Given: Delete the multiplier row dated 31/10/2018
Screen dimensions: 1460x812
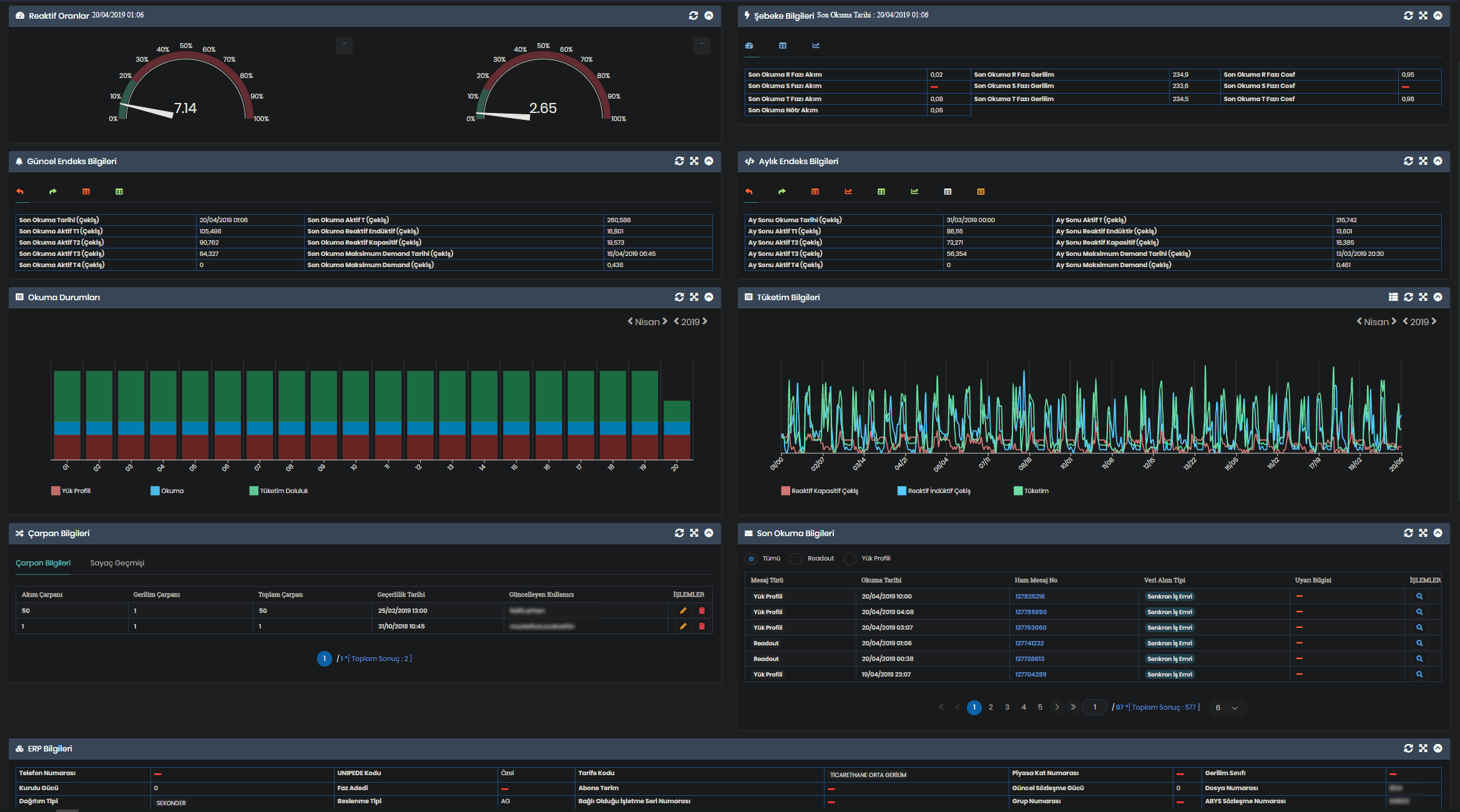Looking at the screenshot, I should [702, 626].
